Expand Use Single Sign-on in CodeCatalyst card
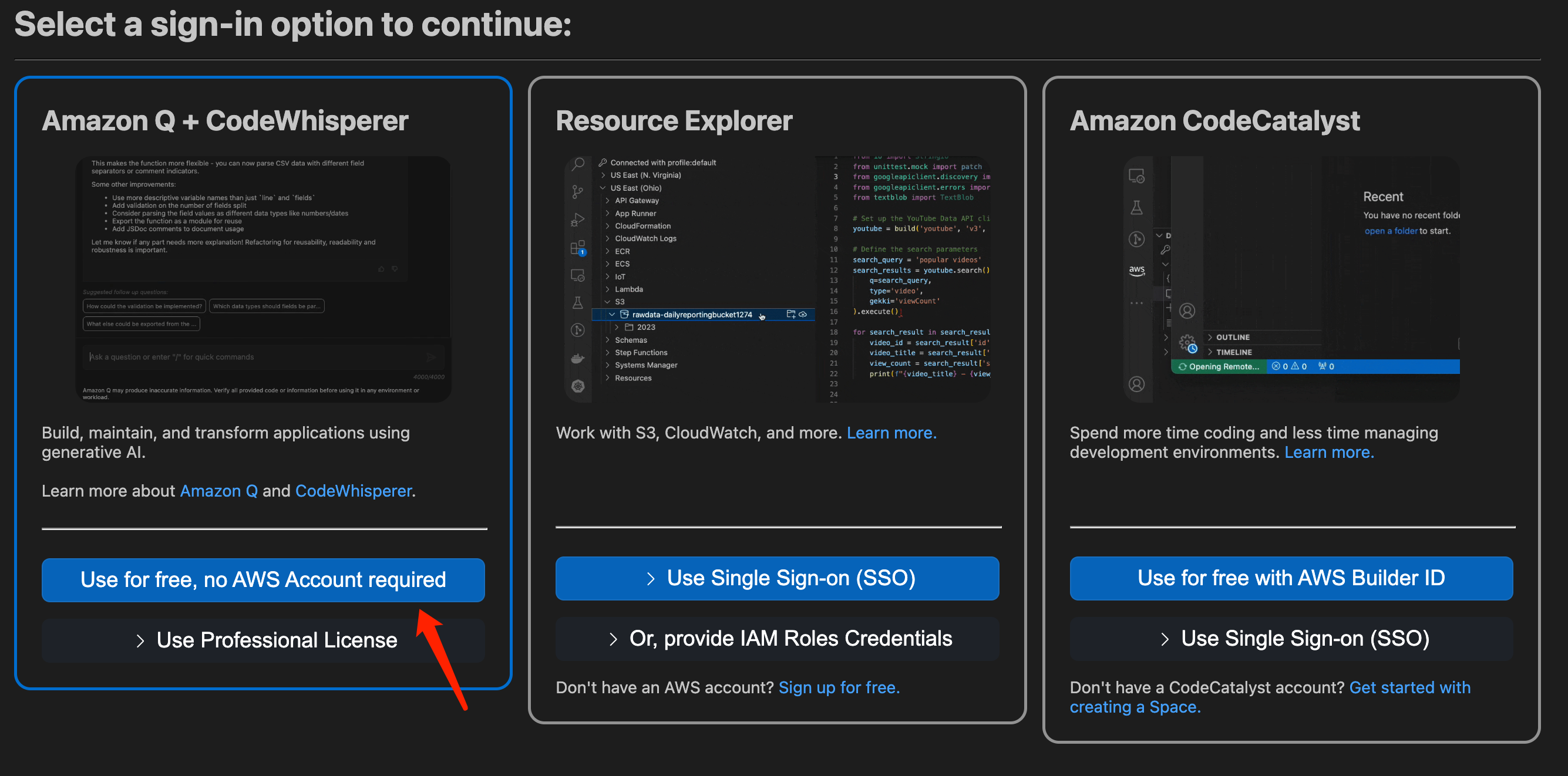1568x776 pixels. pyautogui.click(x=1291, y=639)
